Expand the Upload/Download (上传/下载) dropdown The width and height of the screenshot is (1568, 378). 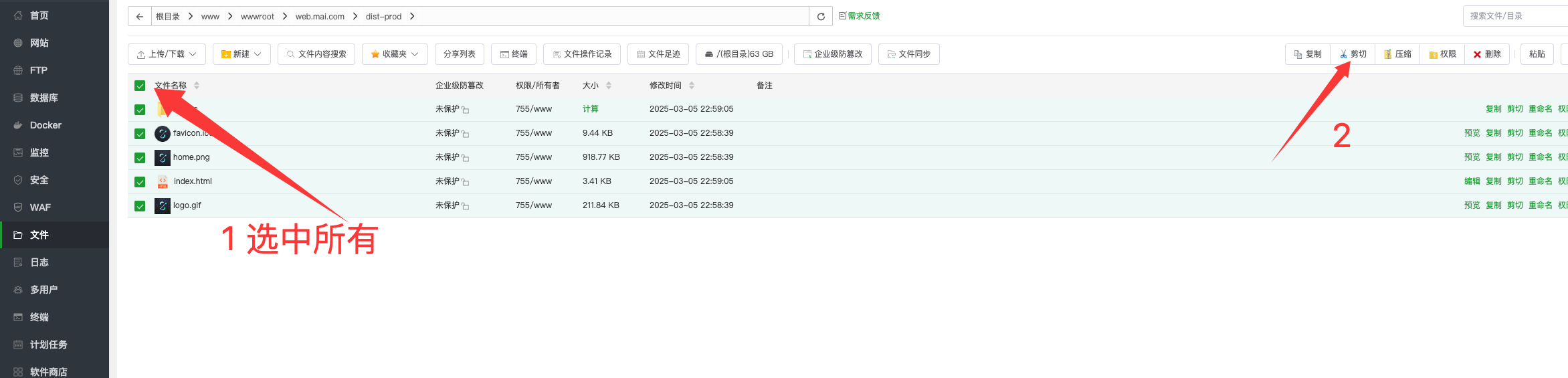point(167,54)
